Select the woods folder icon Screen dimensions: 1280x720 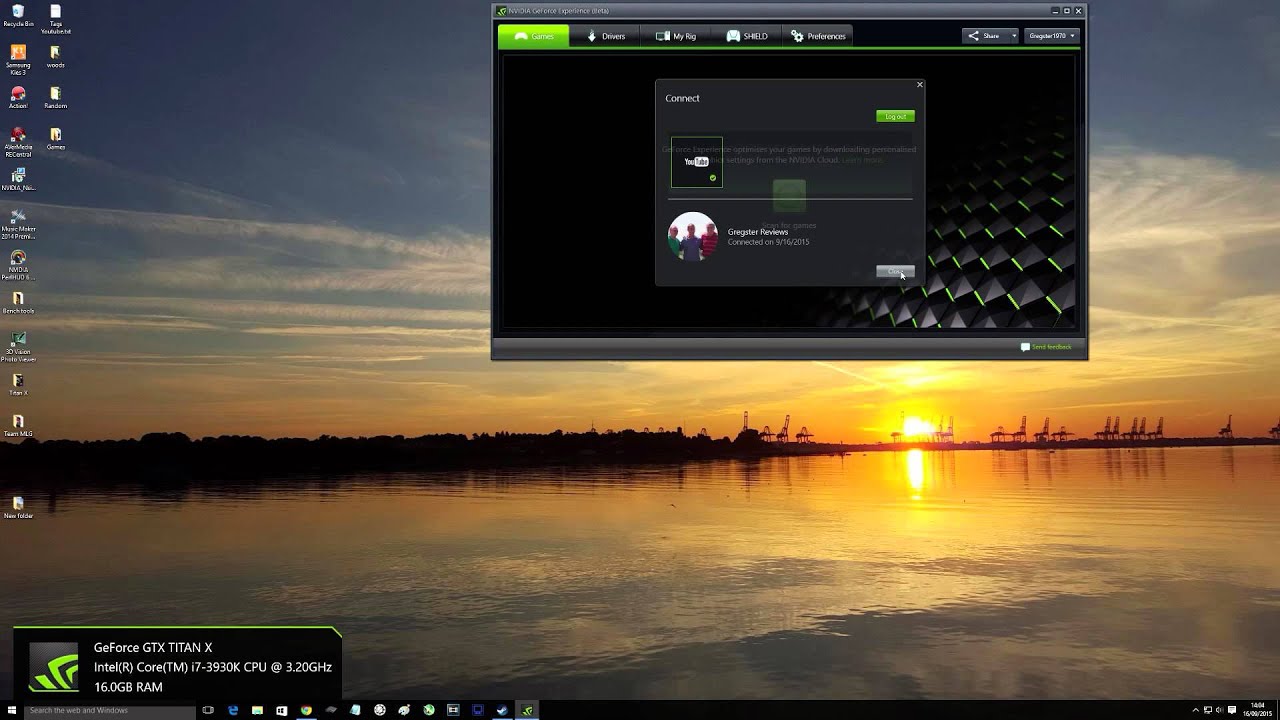coord(55,57)
